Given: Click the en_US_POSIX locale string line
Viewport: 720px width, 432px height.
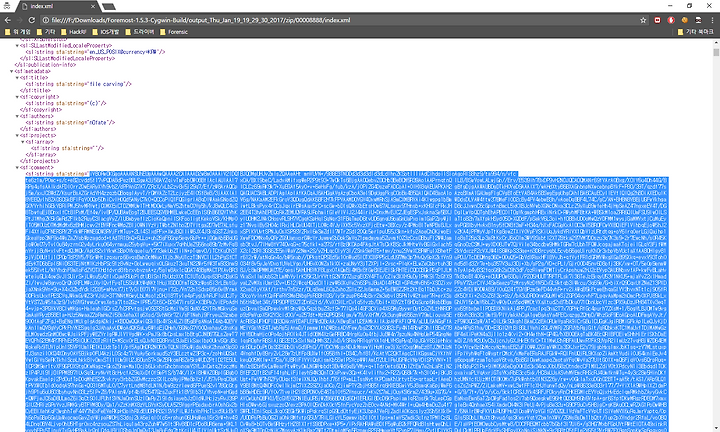Looking at the screenshot, I should pos(95,52).
